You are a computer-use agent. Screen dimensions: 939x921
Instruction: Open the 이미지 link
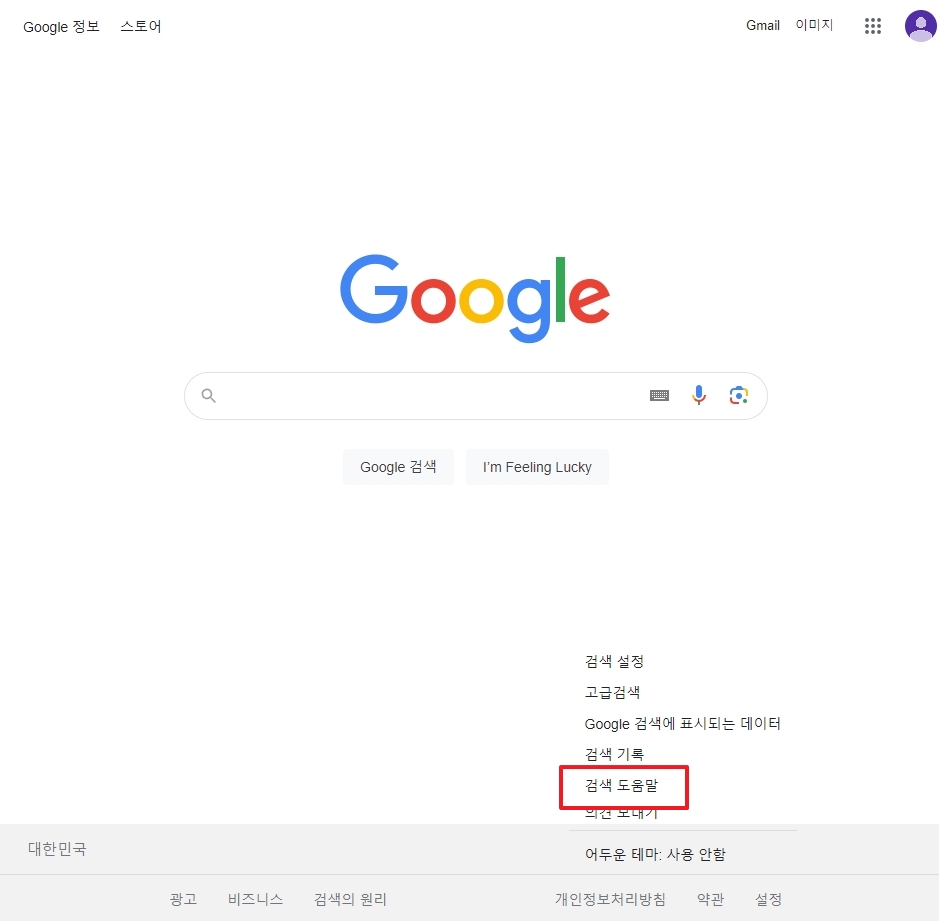coord(814,25)
